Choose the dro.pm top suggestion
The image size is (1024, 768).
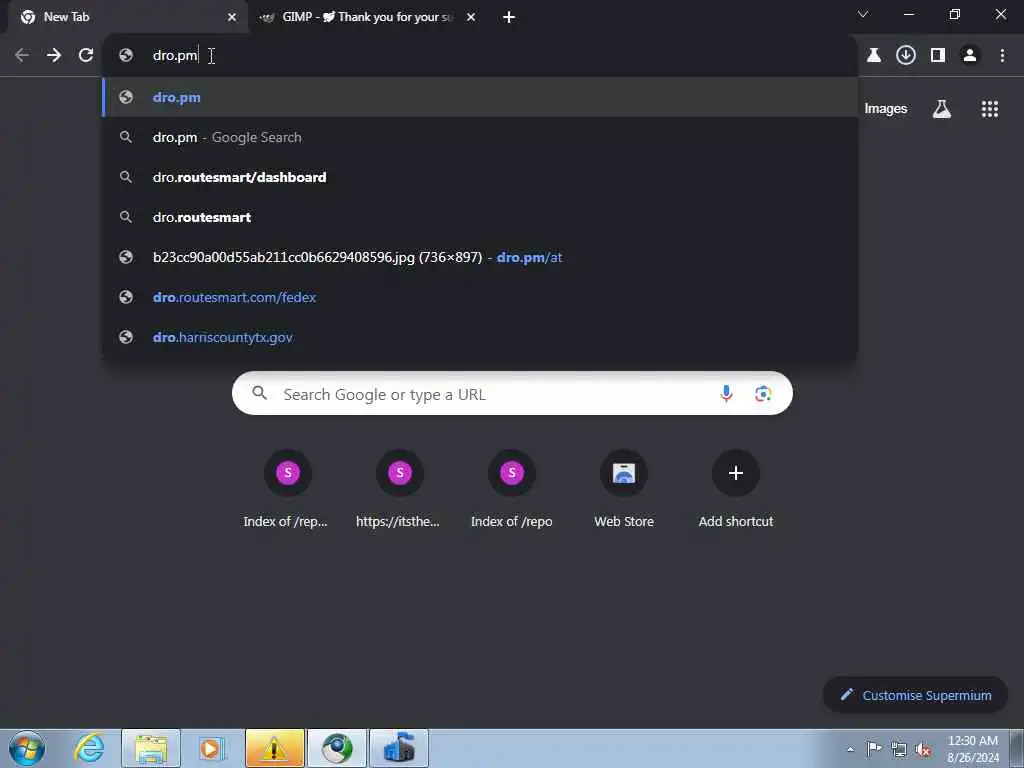coord(480,97)
